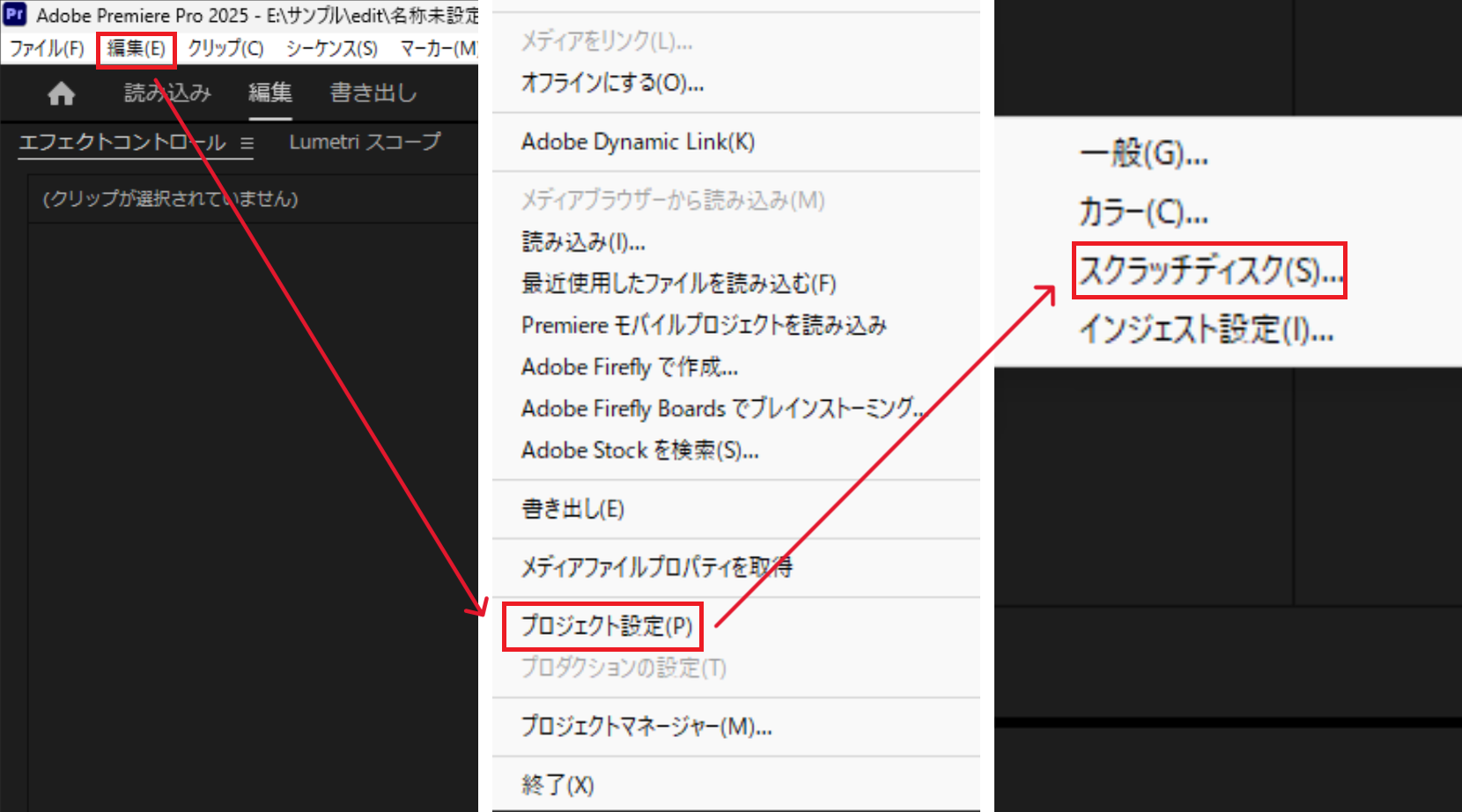Select カラー(C)... in project settings submenu
Screen dimensions: 1462x812
pyautogui.click(x=1143, y=212)
